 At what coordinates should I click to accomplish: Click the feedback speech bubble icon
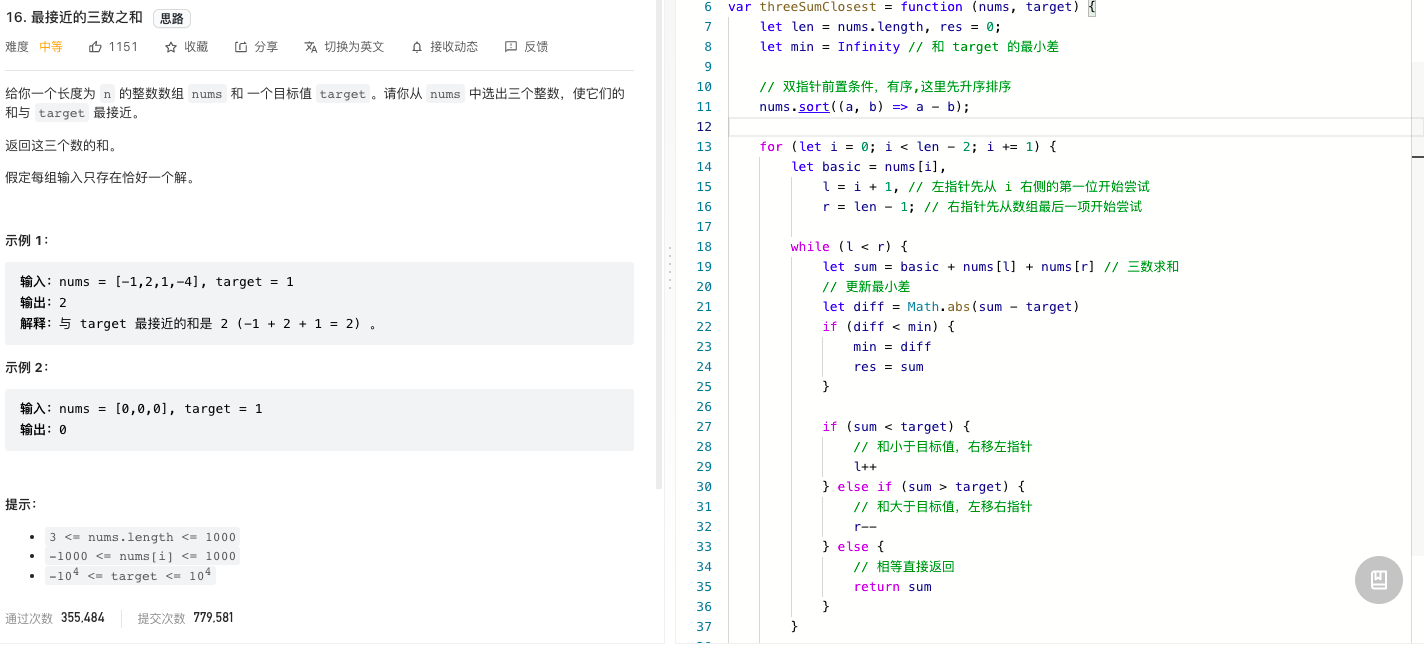coord(511,47)
